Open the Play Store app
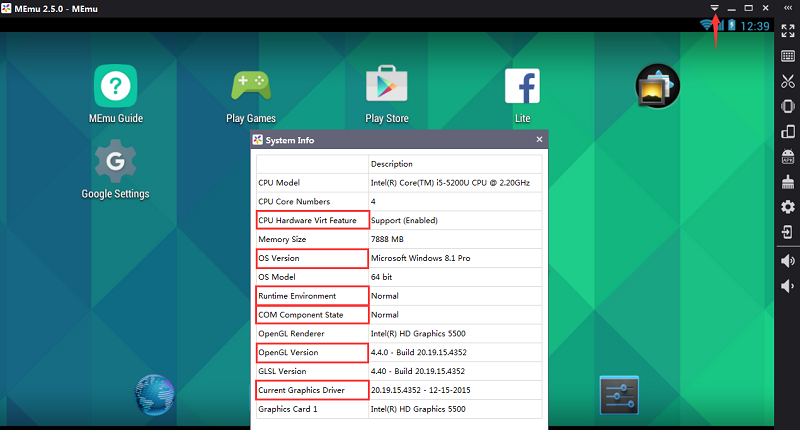This screenshot has width=800, height=430. (387, 88)
